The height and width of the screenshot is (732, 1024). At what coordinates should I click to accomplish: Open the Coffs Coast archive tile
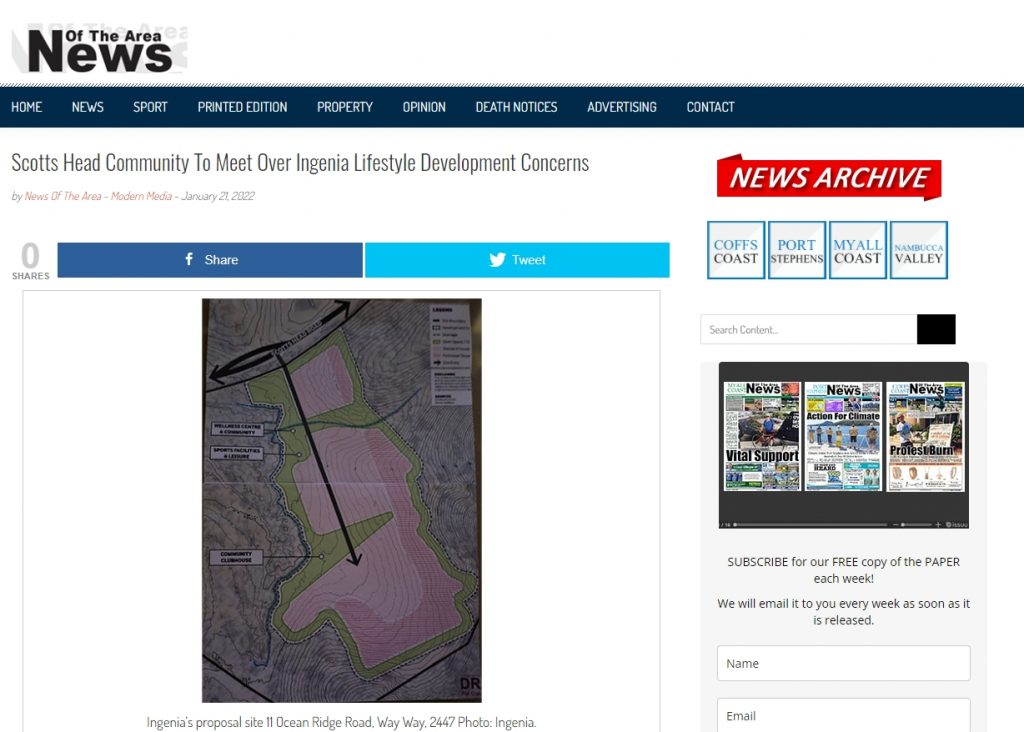coord(735,250)
